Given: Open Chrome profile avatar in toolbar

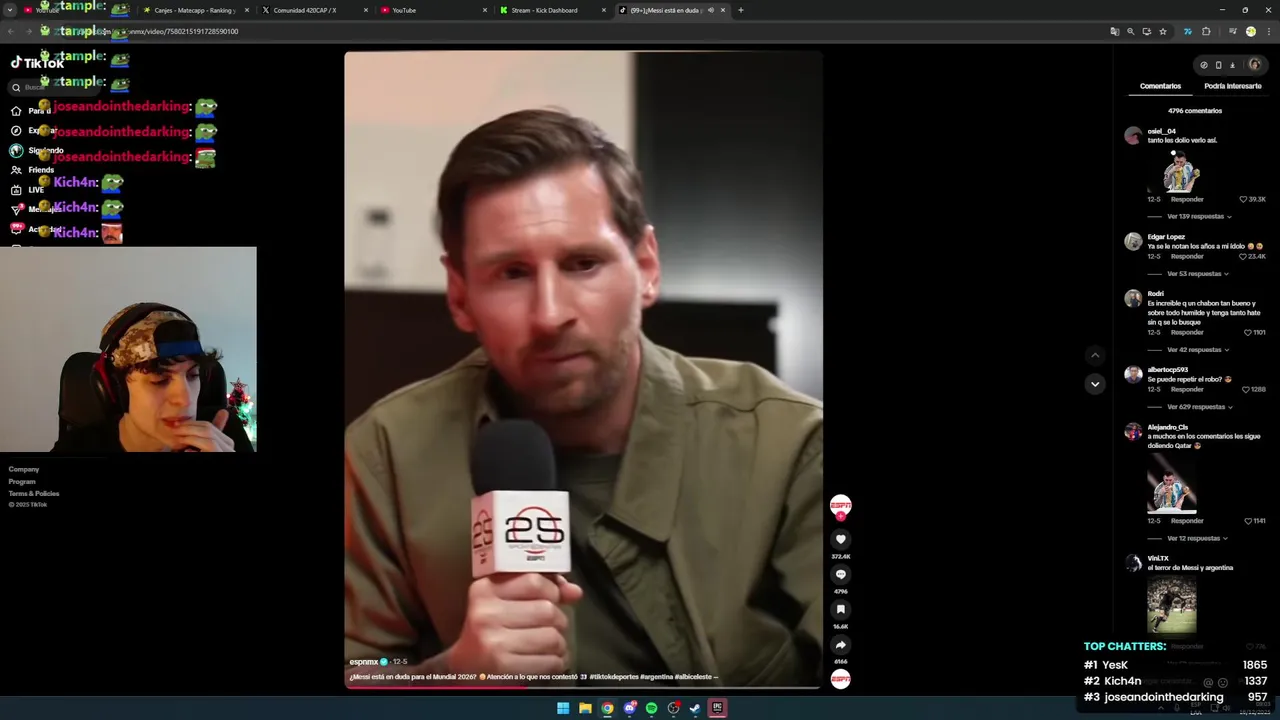Looking at the screenshot, I should (x=1251, y=31).
